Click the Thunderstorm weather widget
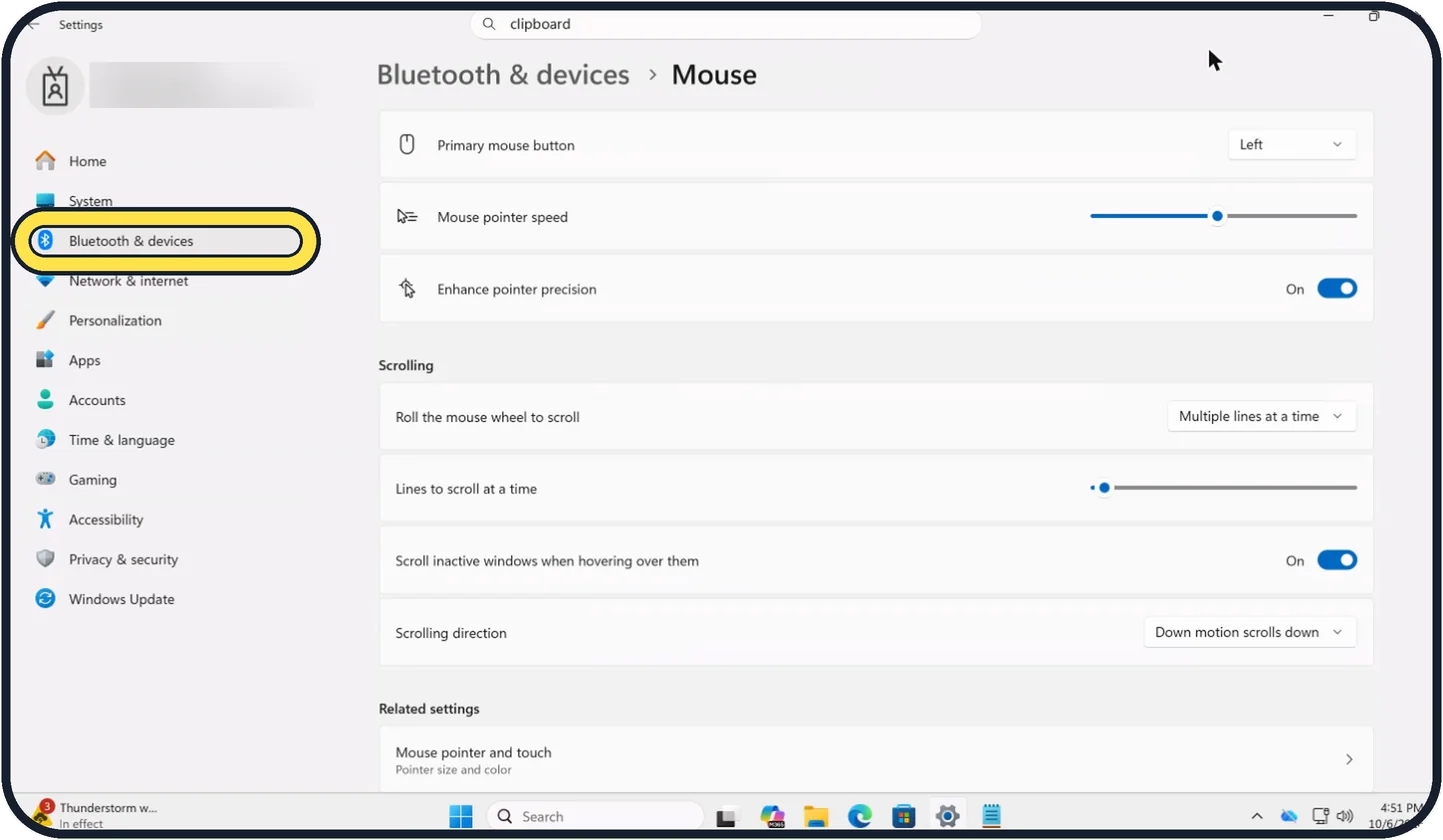Viewport: 1443px width, 840px height. pos(95,815)
